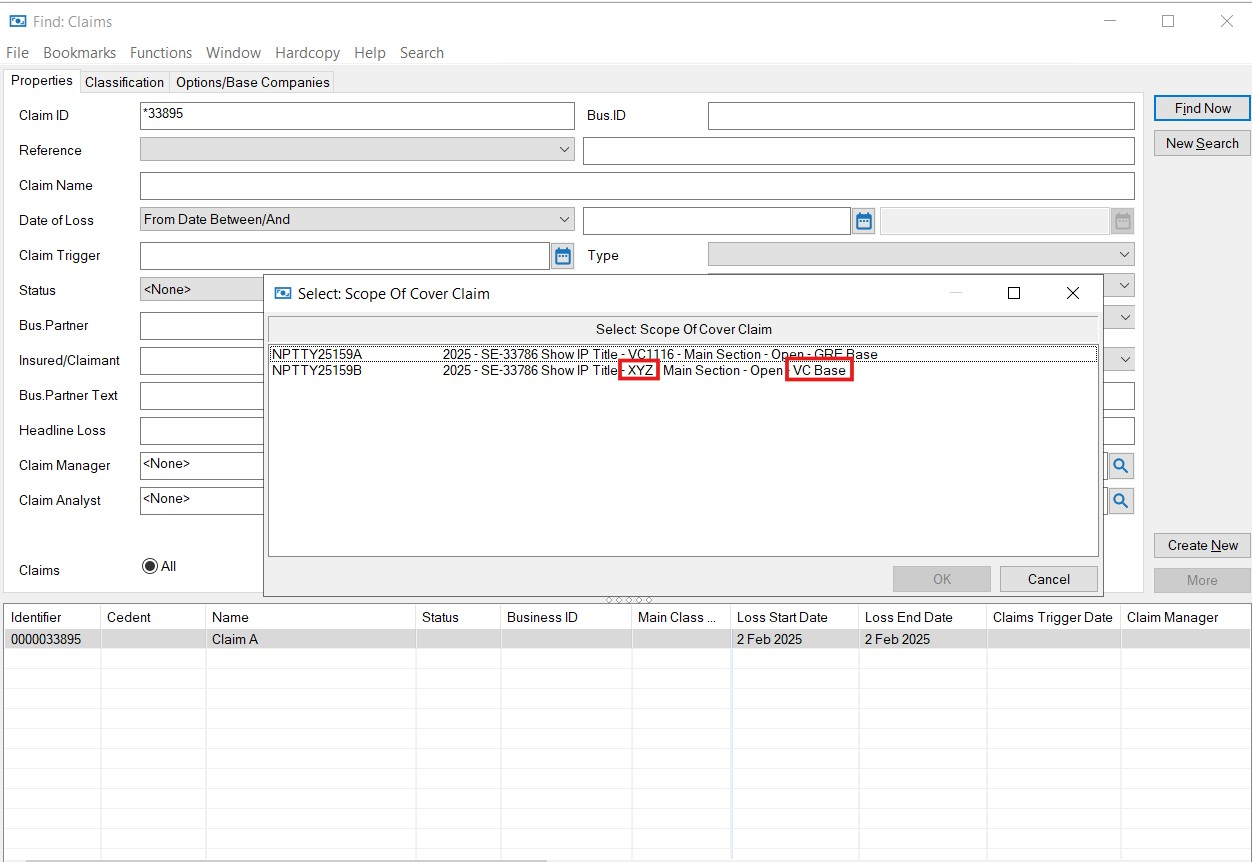Image resolution: width=1252 pixels, height=862 pixels.
Task: Switch to the Classification tab
Action: pos(124,82)
